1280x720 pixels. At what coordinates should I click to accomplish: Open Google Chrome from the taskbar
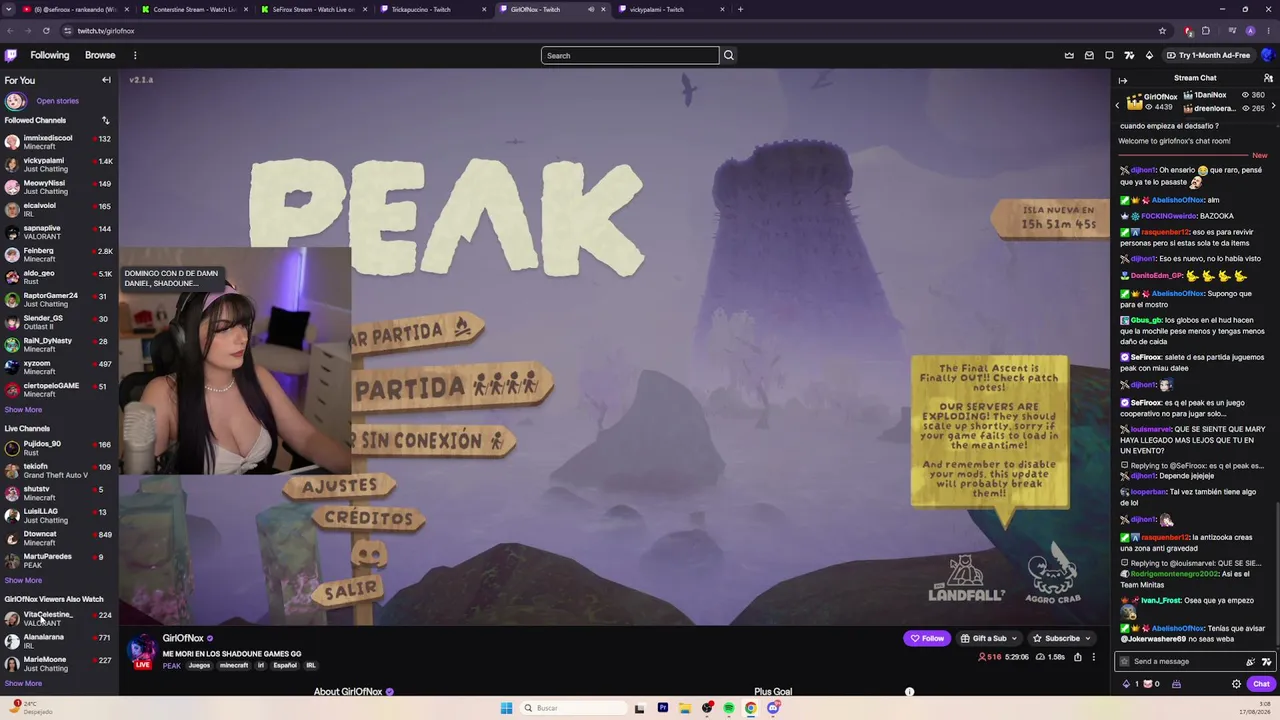751,708
